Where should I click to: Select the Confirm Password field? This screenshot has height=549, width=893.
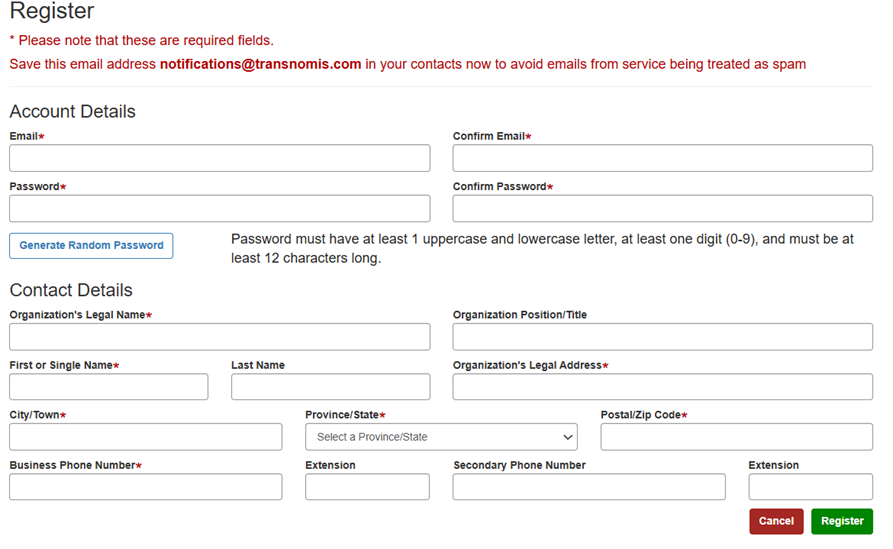pyautogui.click(x=662, y=208)
